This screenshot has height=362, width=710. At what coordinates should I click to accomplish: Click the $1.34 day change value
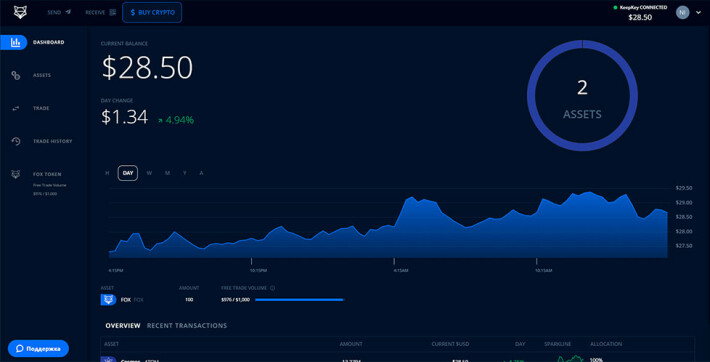pyautogui.click(x=125, y=117)
